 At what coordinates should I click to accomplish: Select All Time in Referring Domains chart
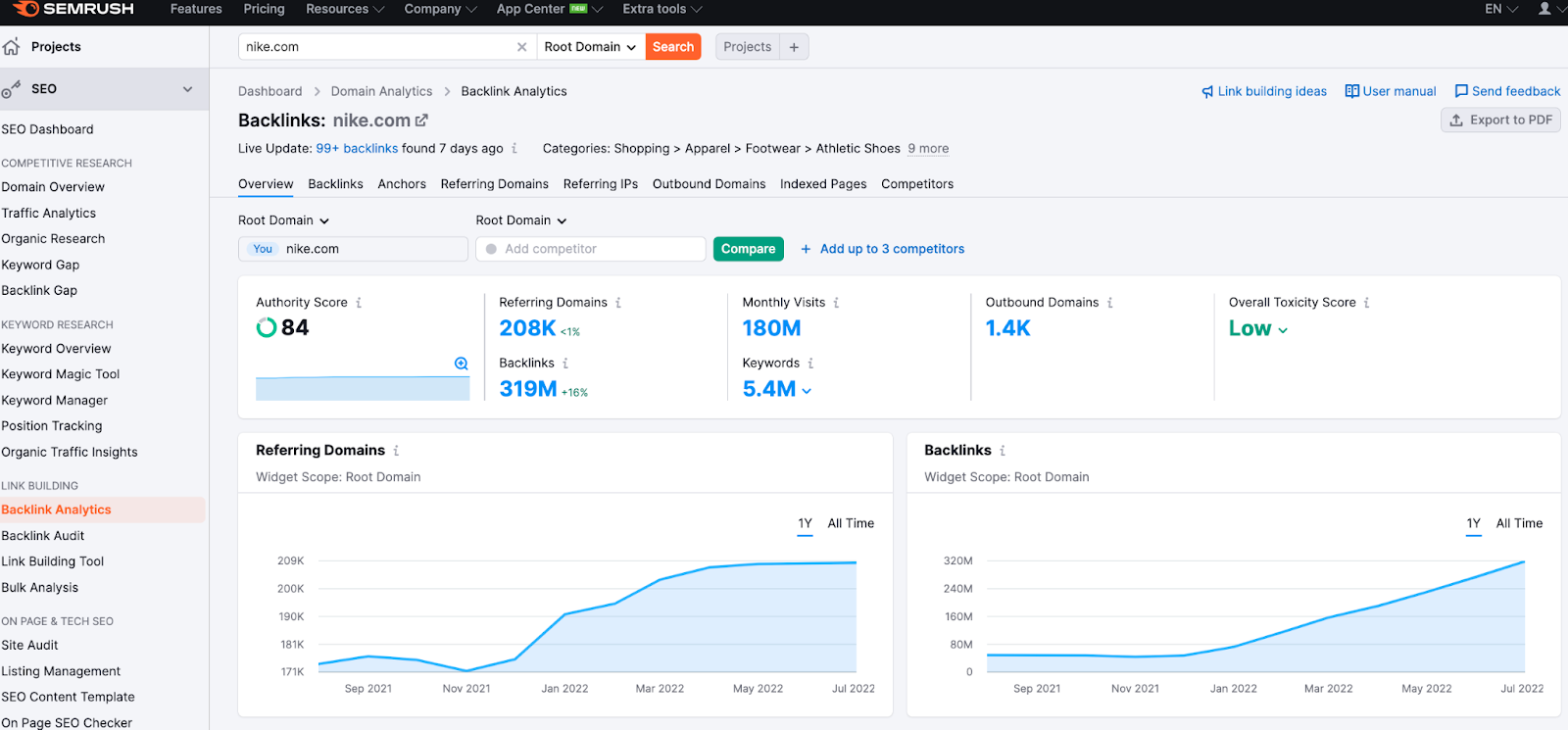click(x=851, y=523)
